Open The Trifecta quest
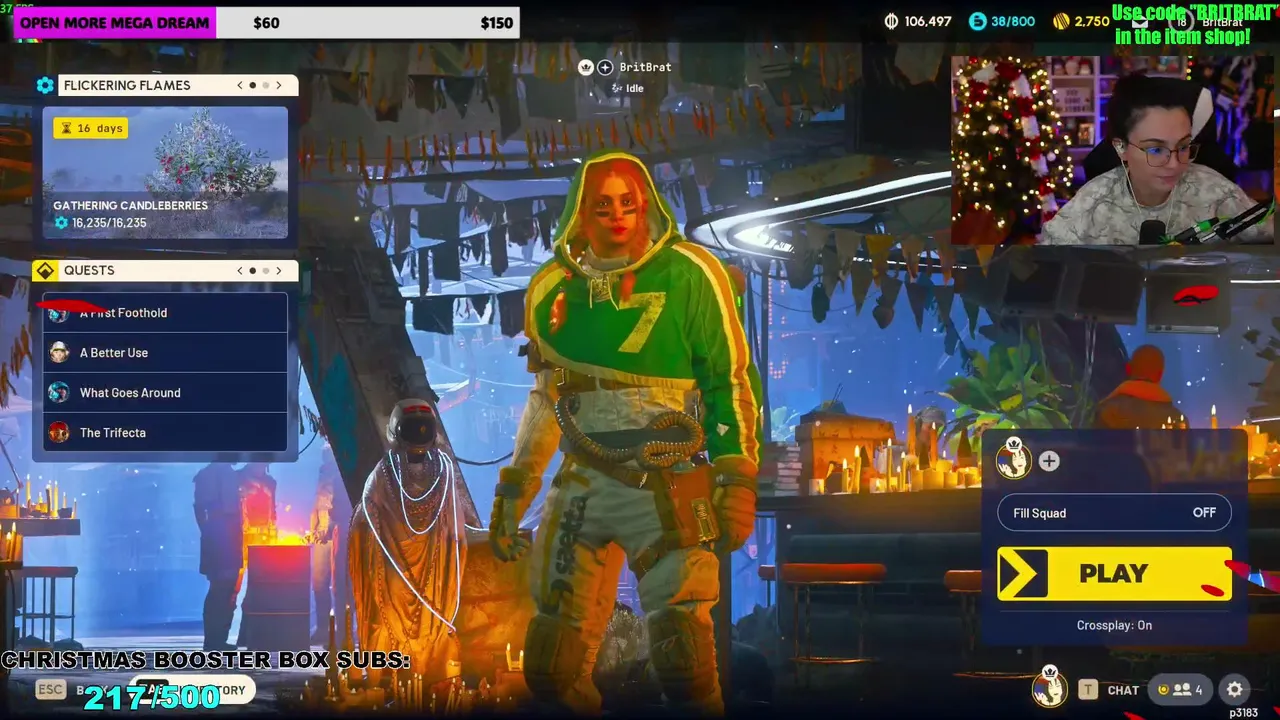This screenshot has height=720, width=1280. tap(165, 433)
